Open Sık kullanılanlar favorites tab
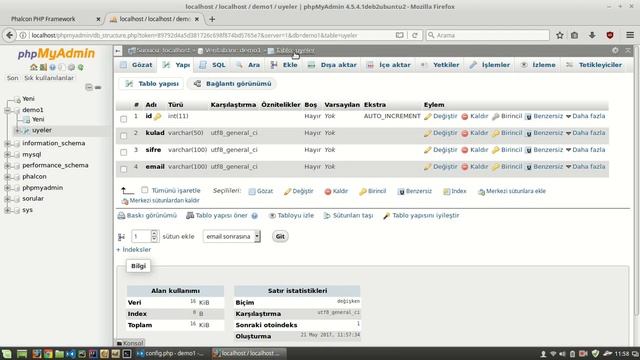 tap(49, 78)
